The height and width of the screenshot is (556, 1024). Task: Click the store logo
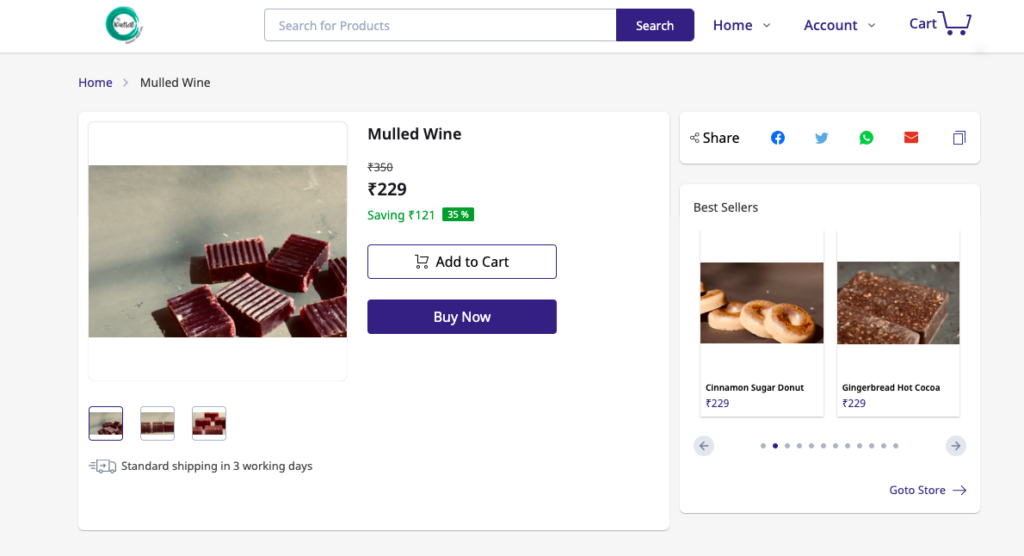click(125, 25)
